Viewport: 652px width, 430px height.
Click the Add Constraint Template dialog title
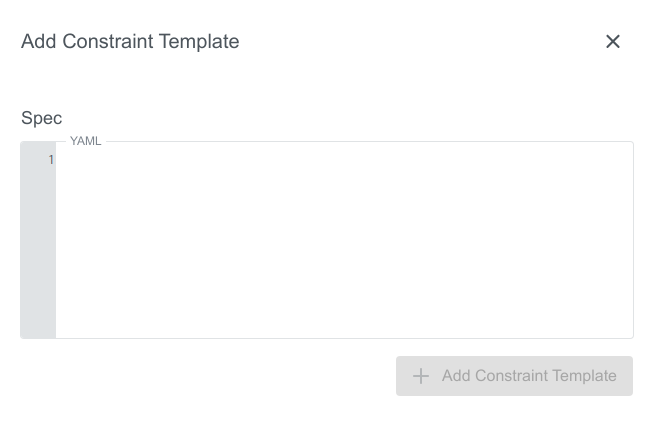tap(130, 41)
